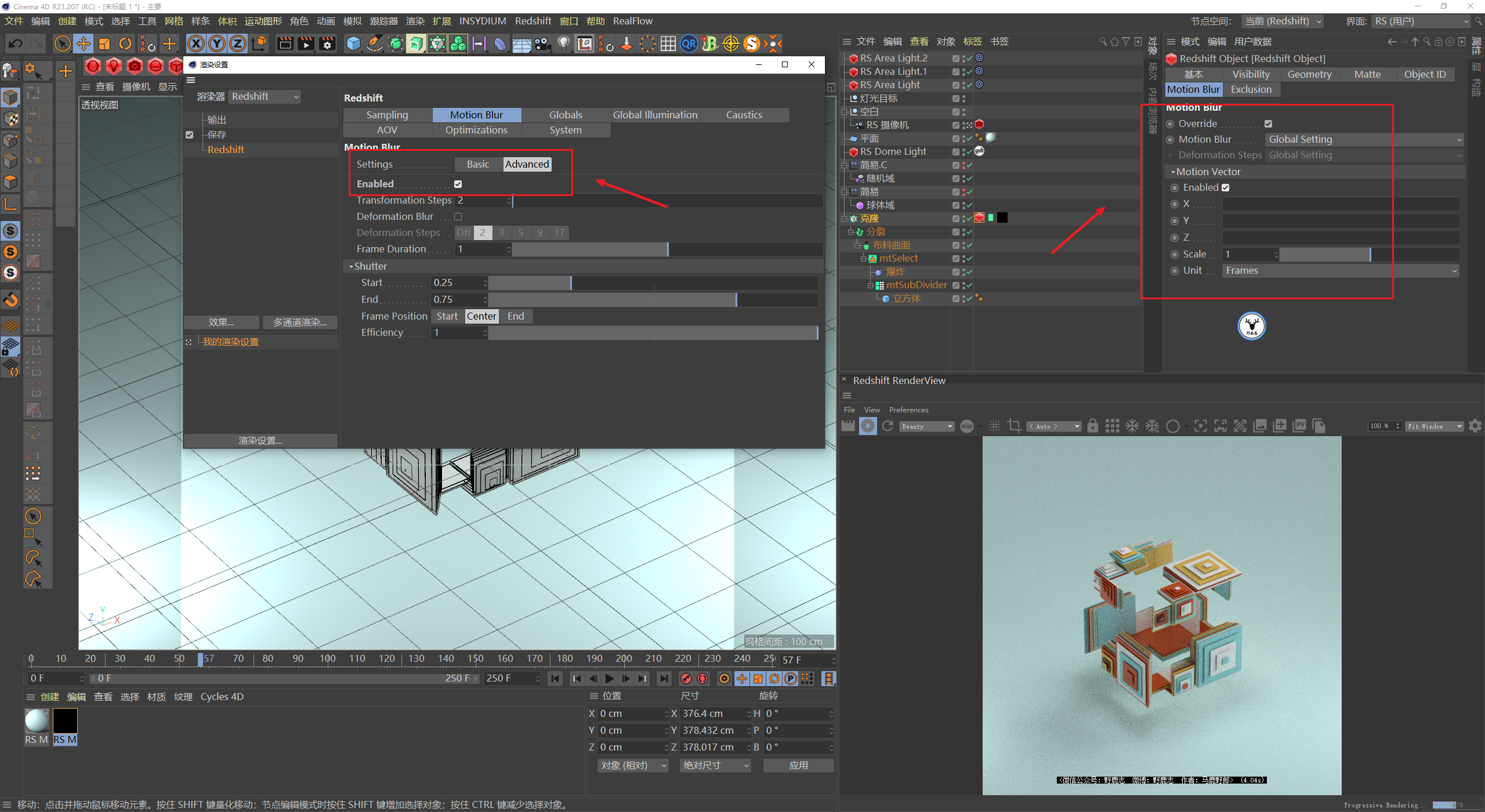The width and height of the screenshot is (1485, 812).
Task: Toggle the Override checkbox in Redshift Object
Action: 1269,124
